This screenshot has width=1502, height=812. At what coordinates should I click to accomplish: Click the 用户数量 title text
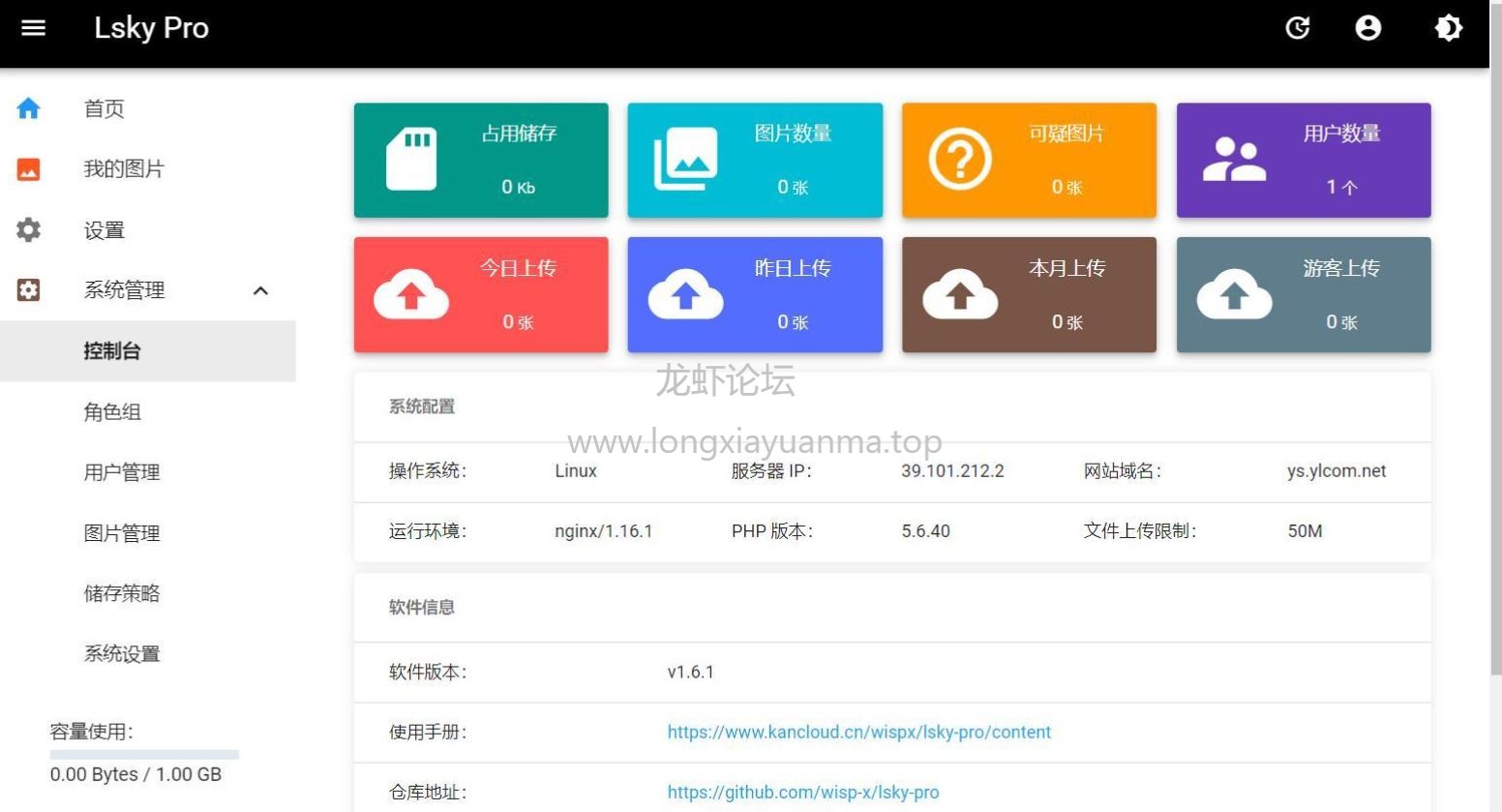point(1341,134)
